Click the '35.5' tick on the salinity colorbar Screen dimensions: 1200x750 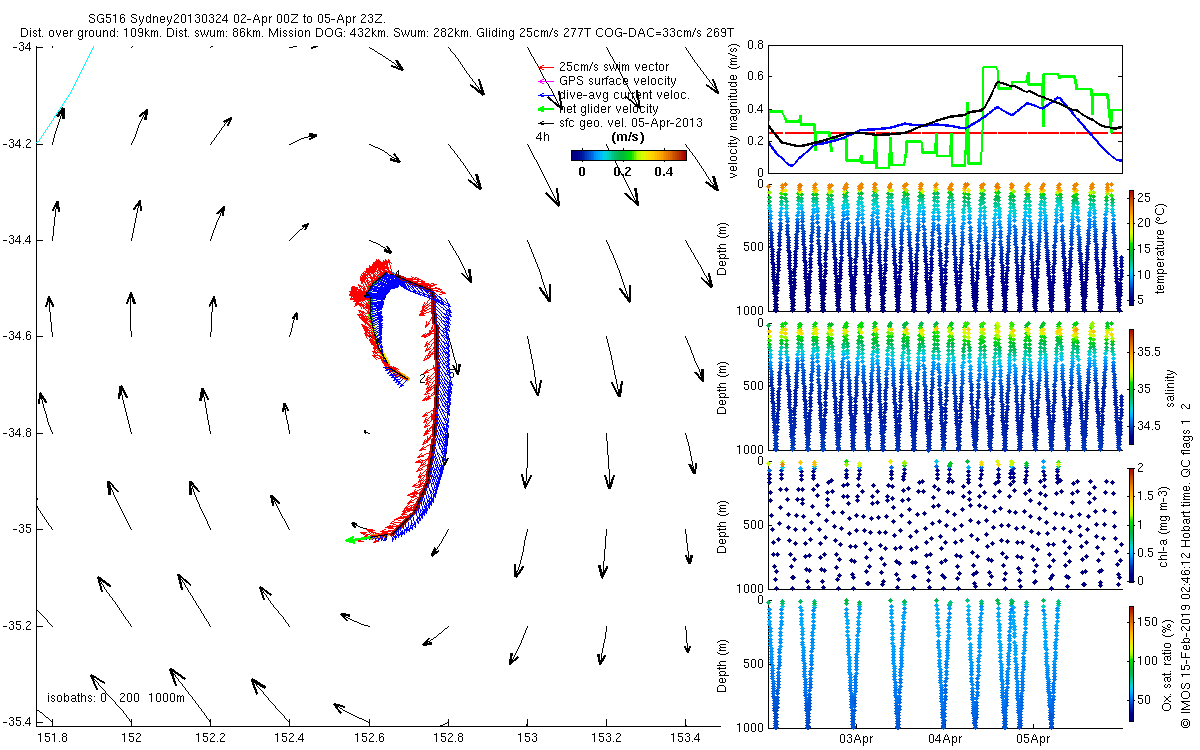[x=1149, y=352]
